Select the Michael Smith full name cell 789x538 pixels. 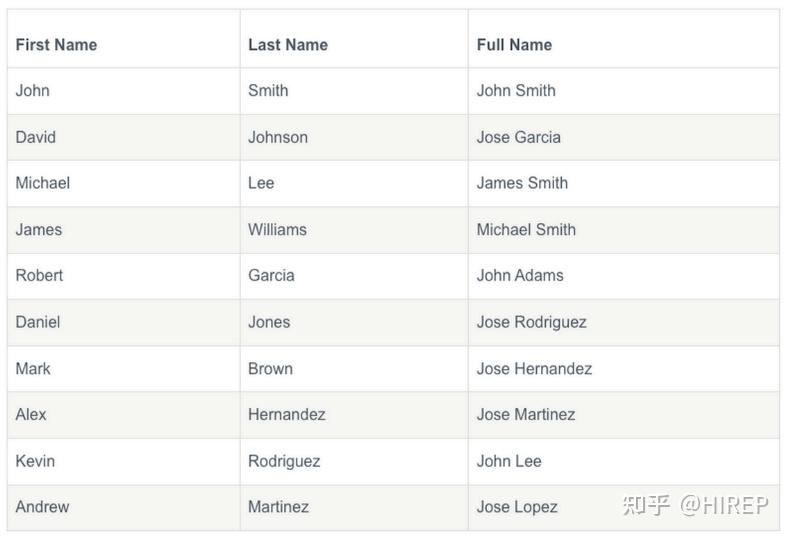click(526, 229)
